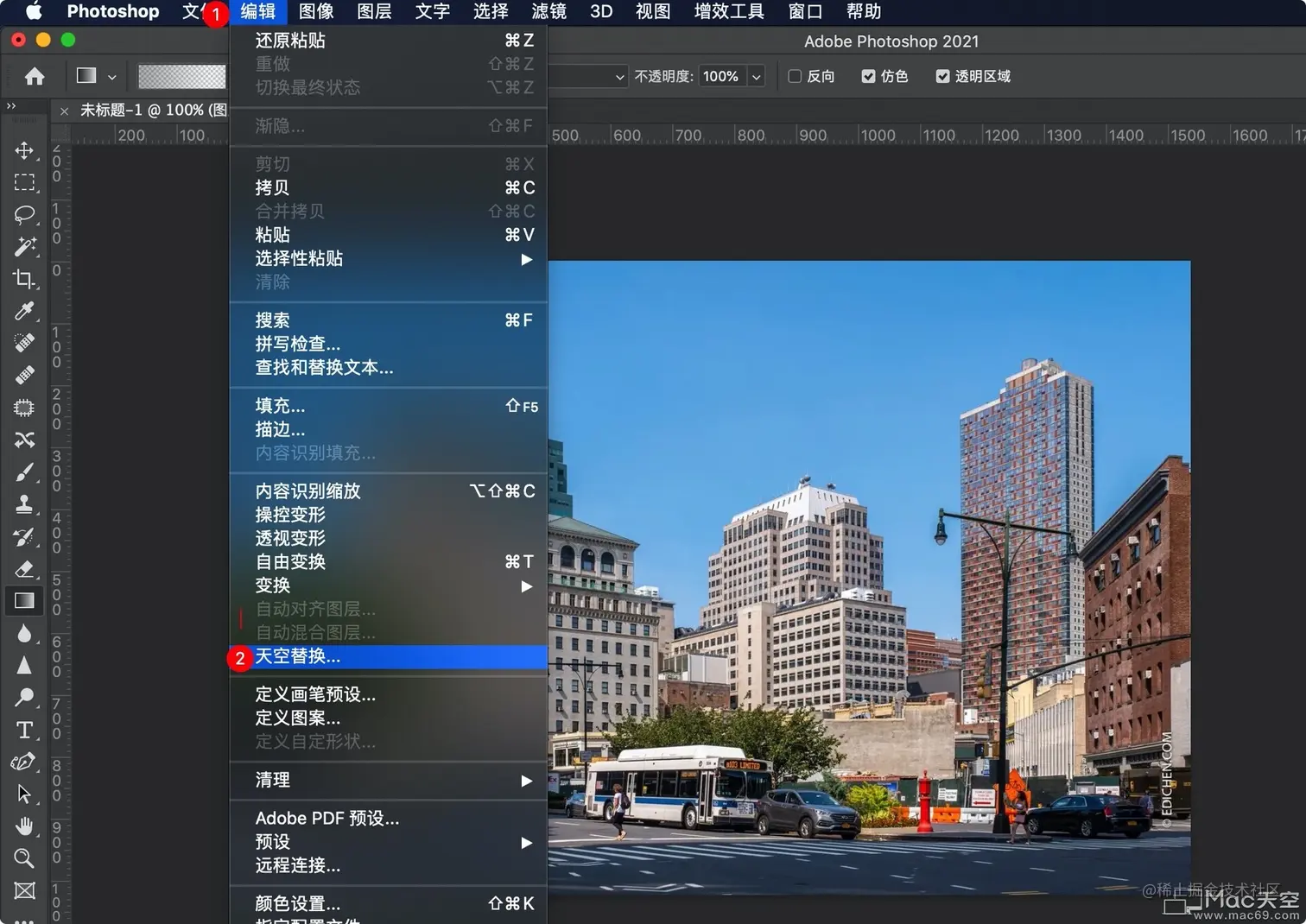Open the Photoshop application menu
Viewport: 1306px width, 924px height.
click(113, 11)
